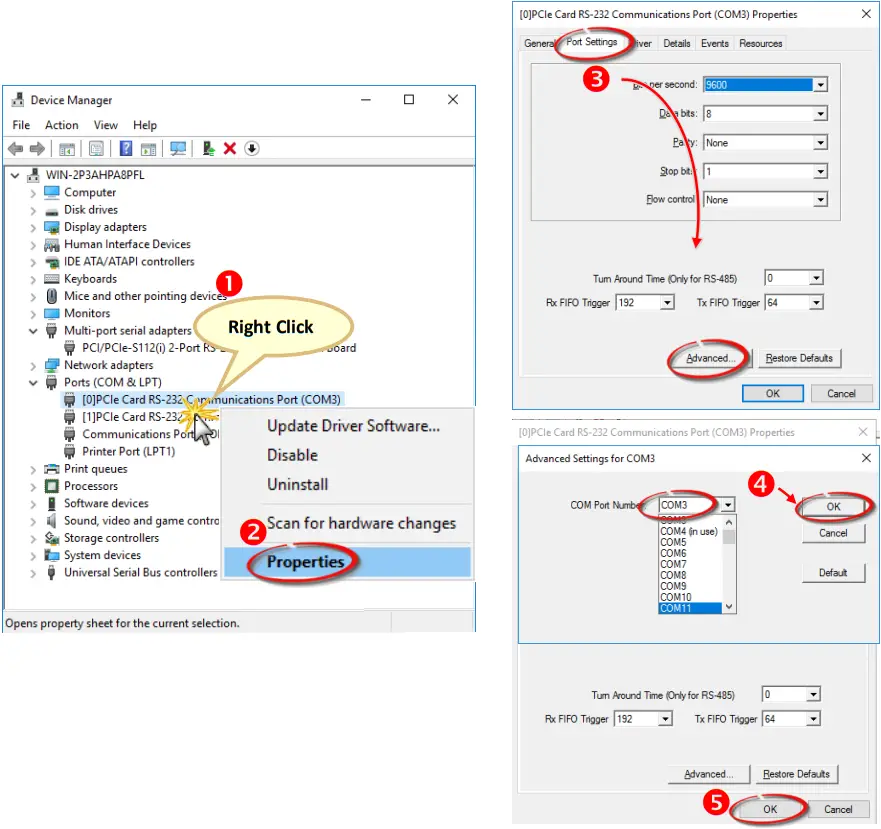The height and width of the screenshot is (829, 881).
Task: Click the Human Interface Devices icon
Action: tap(52, 244)
